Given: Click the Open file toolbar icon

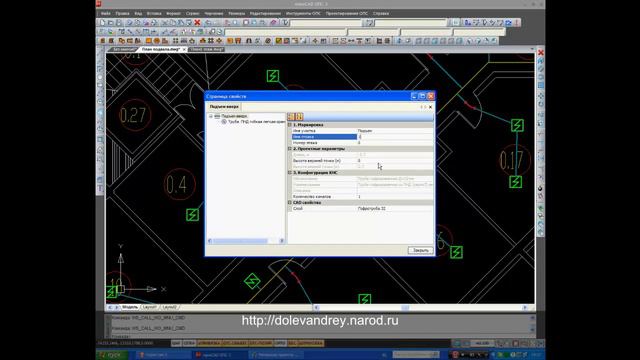Looking at the screenshot, I should pos(111,22).
